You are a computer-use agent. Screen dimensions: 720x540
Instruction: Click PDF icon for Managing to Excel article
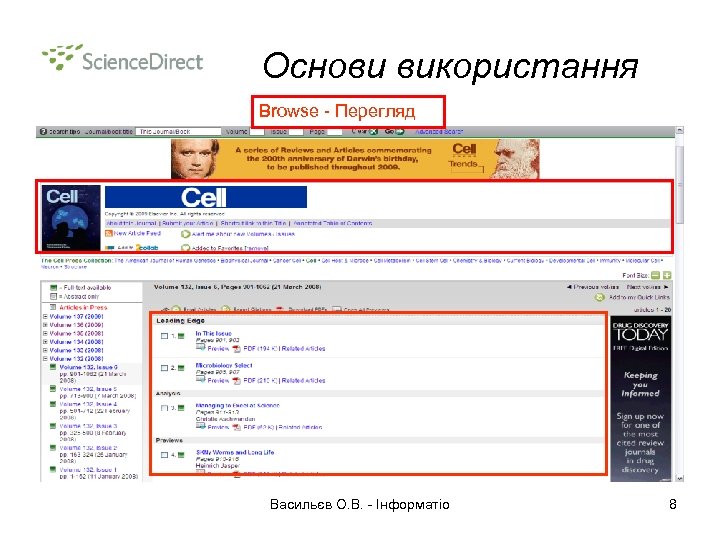(x=236, y=428)
